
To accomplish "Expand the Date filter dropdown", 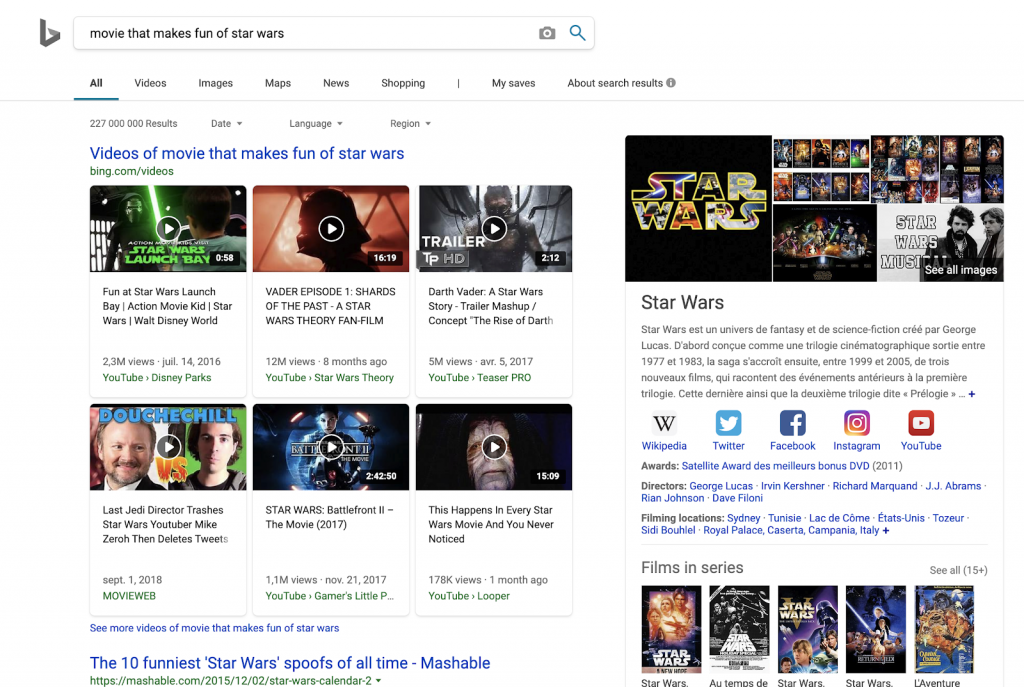I will tap(227, 124).
